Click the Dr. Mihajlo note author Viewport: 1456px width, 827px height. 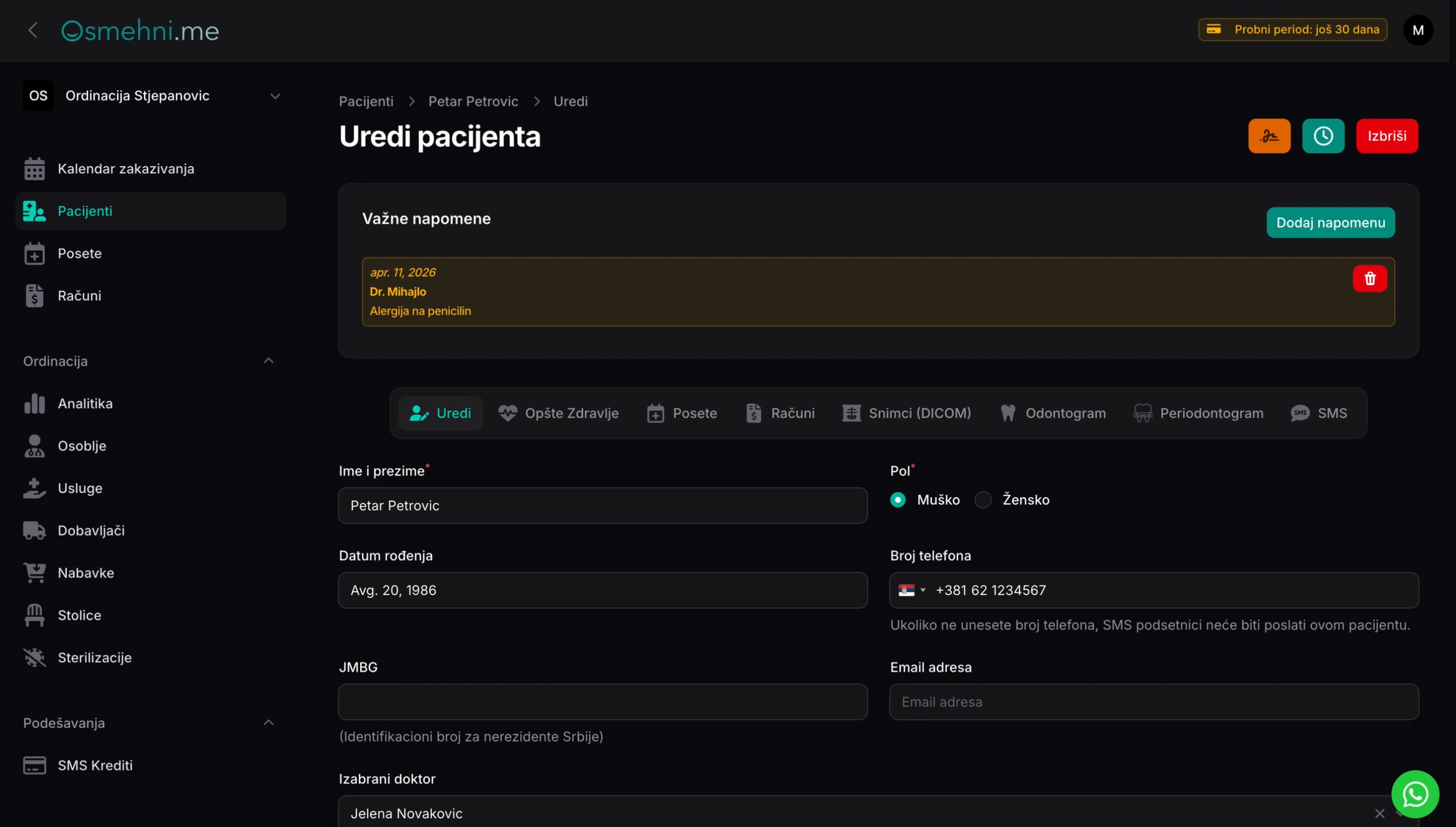point(398,292)
